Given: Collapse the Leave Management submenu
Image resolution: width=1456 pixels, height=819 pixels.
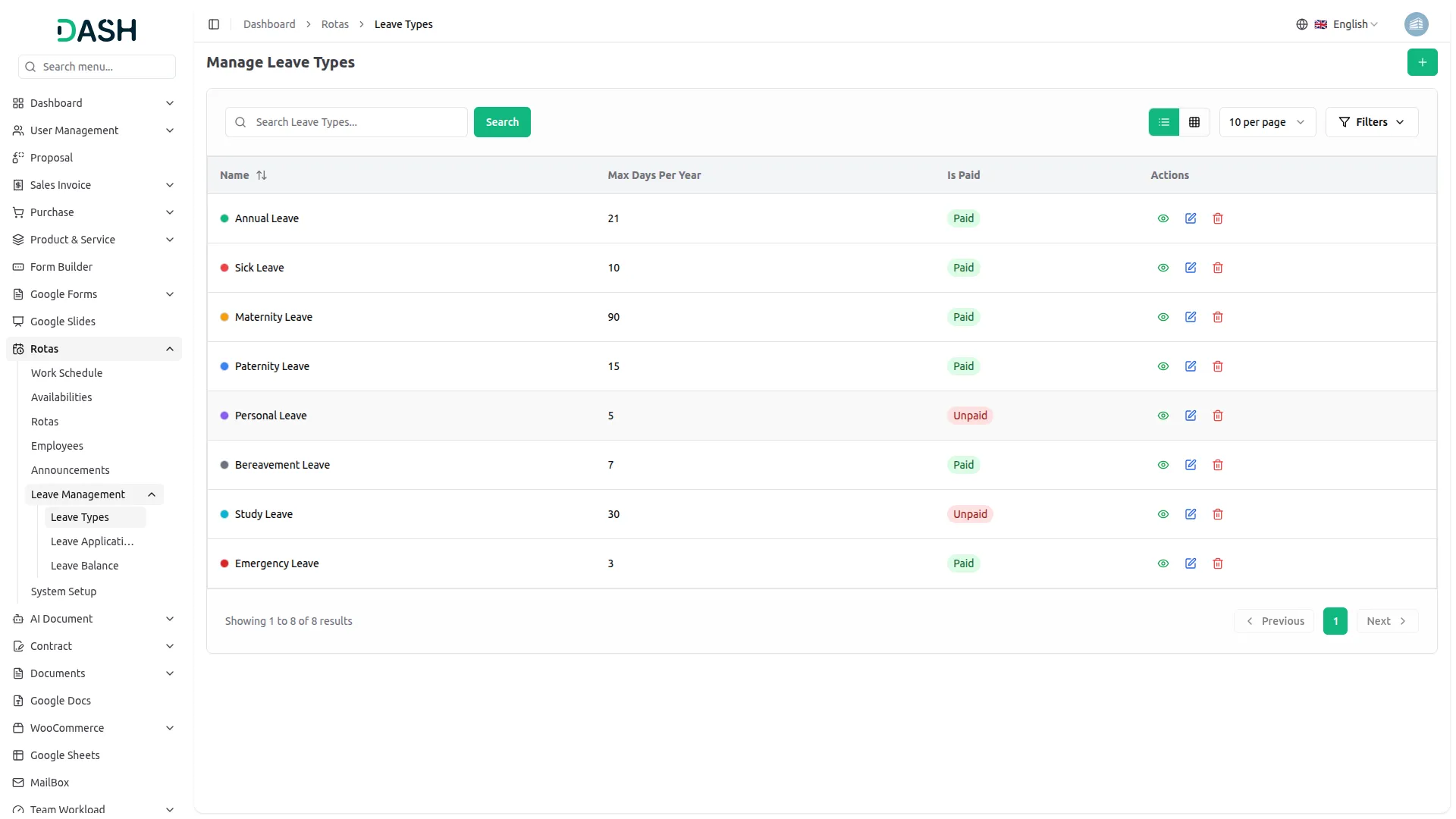Looking at the screenshot, I should click(x=152, y=494).
